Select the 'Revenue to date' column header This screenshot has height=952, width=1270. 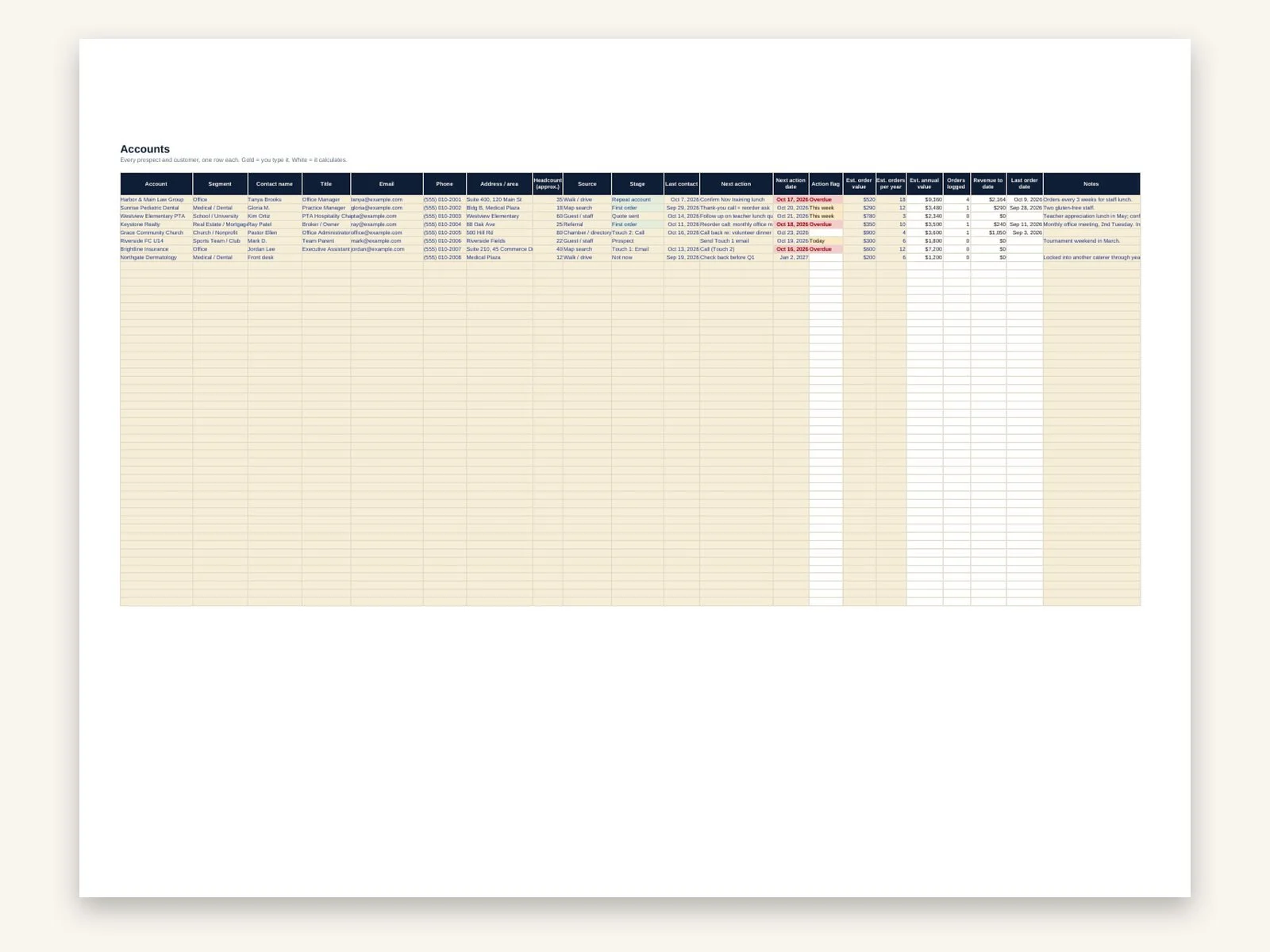(988, 184)
